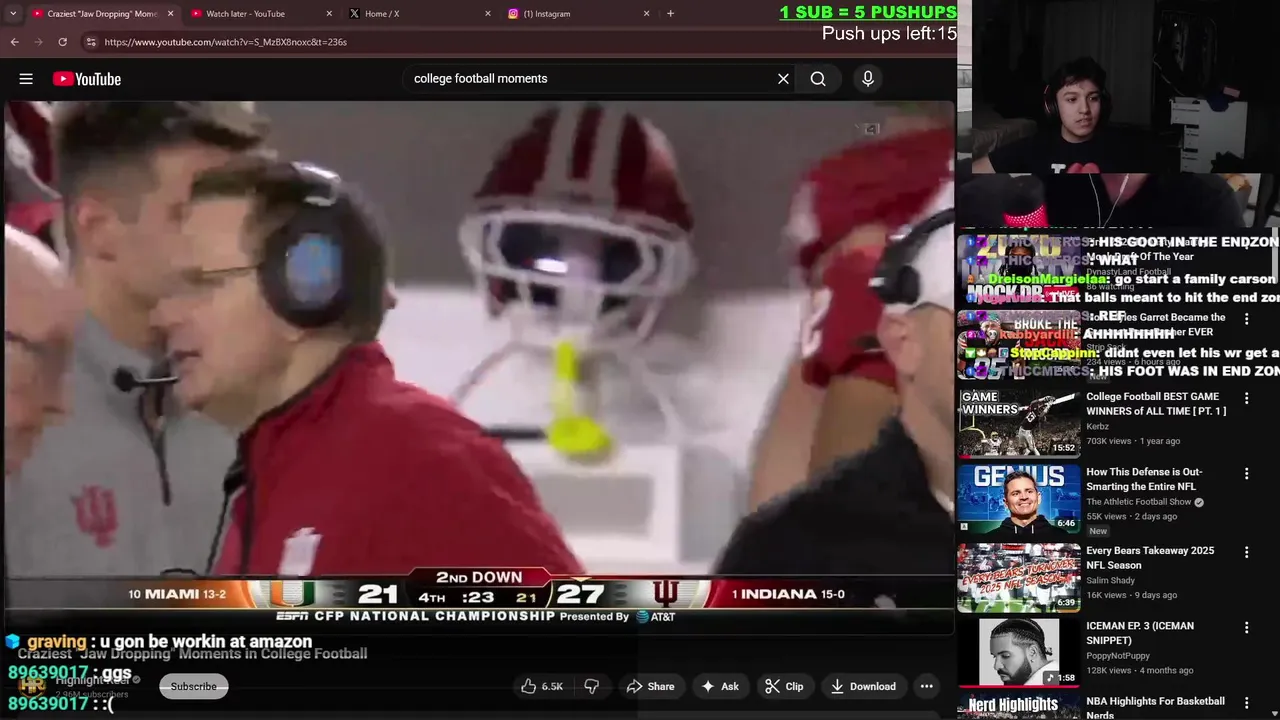Image resolution: width=1280 pixels, height=720 pixels.
Task: Open ICEMAN EP. 3 video thumbnail
Action: click(1019, 652)
